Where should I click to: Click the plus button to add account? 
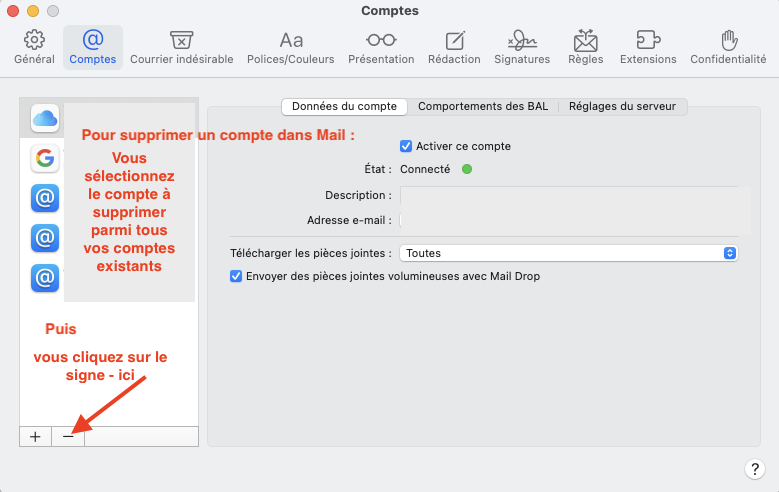35,437
